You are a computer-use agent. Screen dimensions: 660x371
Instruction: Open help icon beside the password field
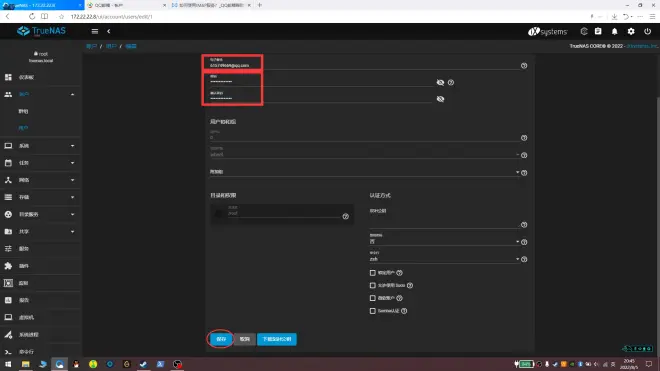pyautogui.click(x=451, y=83)
